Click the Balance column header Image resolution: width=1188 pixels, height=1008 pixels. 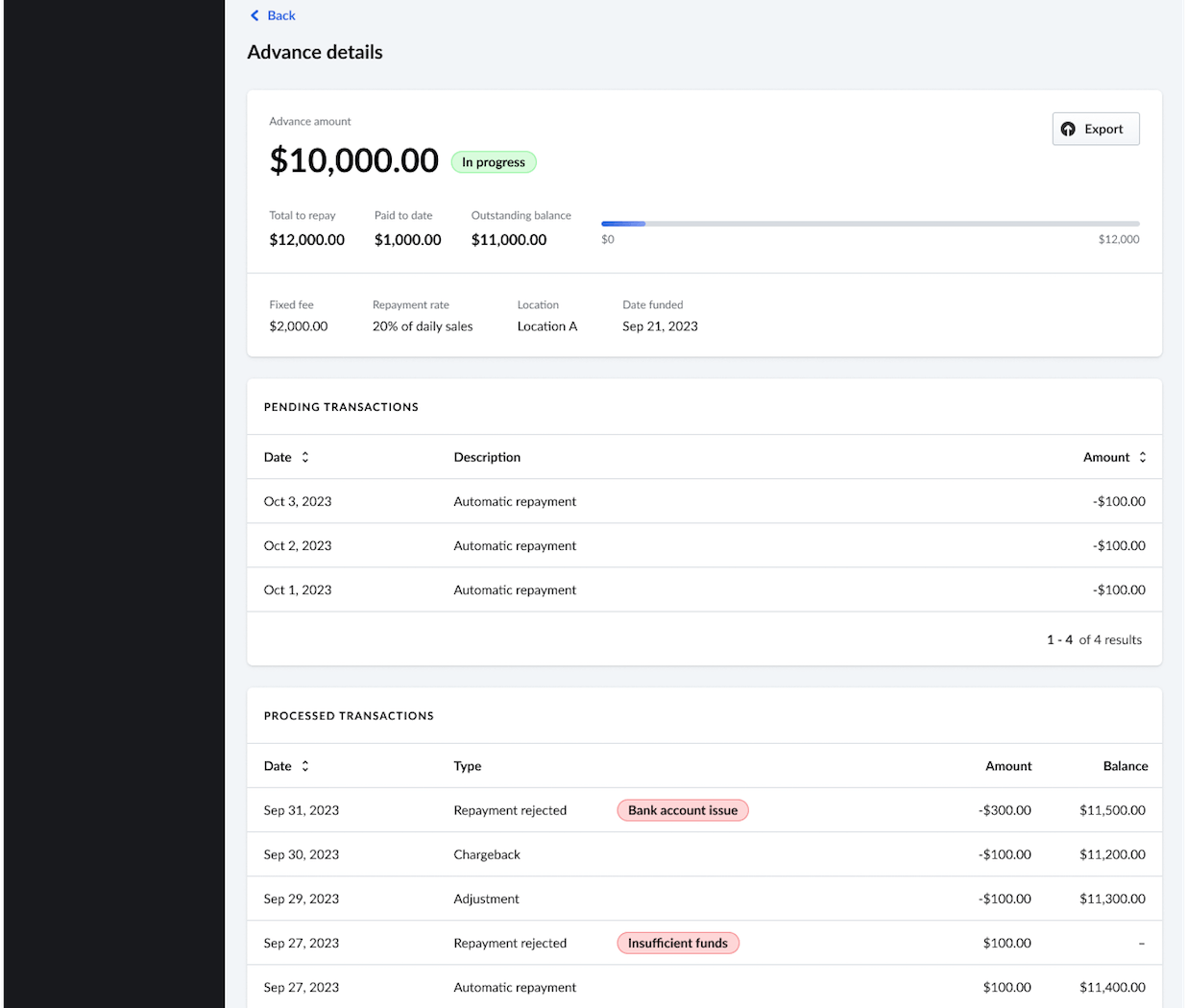1125,766
